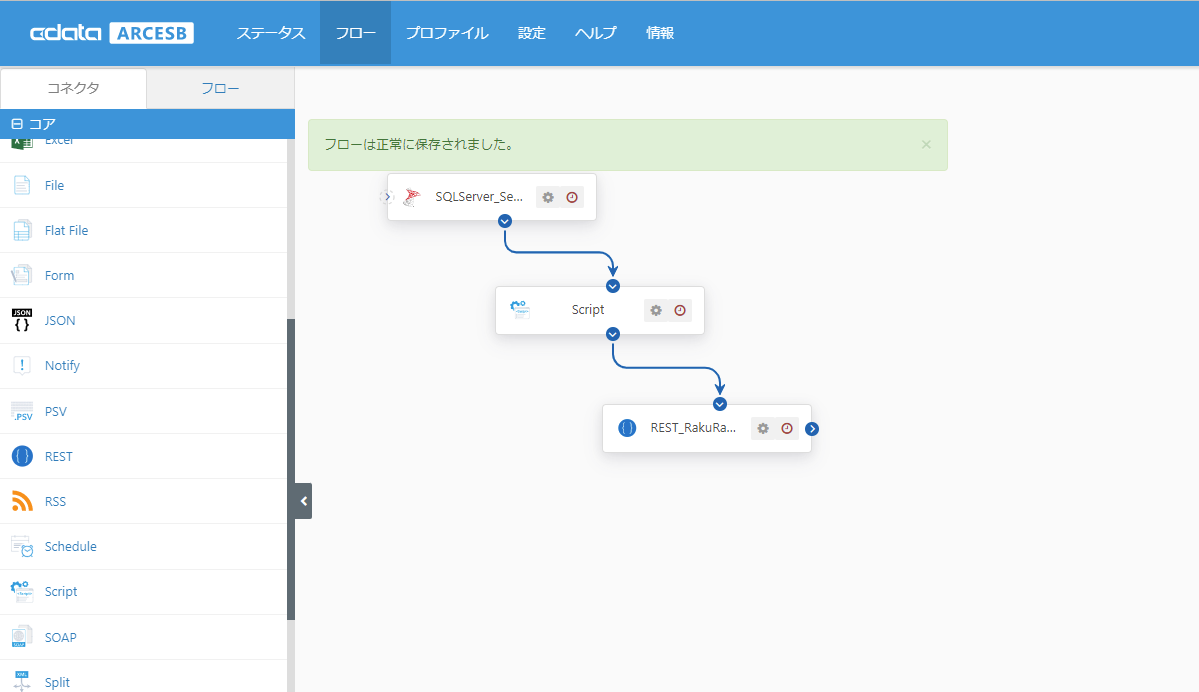Image resolution: width=1199 pixels, height=692 pixels.
Task: Open the ステータス menu
Action: [x=271, y=33]
